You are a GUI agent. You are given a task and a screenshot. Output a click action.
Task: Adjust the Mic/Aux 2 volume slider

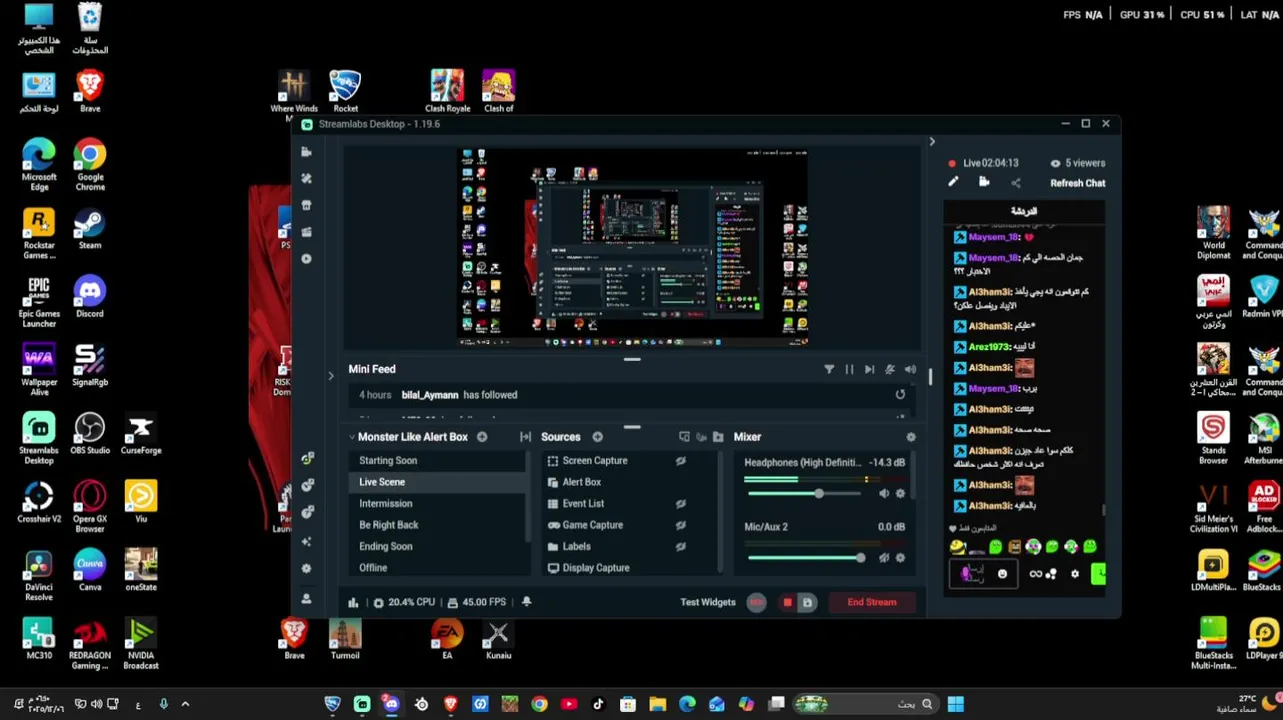pyautogui.click(x=808, y=558)
